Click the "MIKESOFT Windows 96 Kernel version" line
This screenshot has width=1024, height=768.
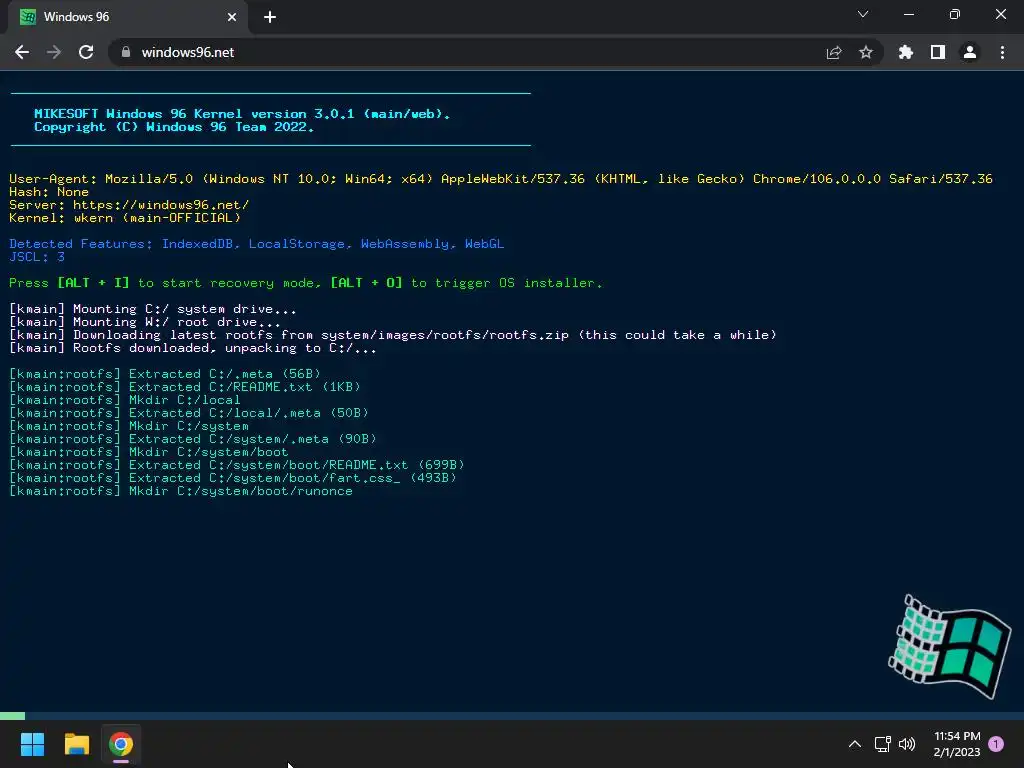click(242, 114)
